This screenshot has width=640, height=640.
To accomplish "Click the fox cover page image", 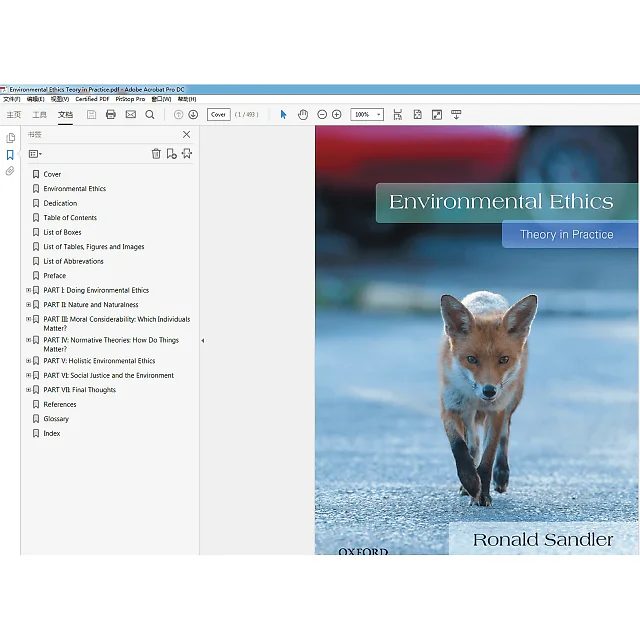I will pos(476,340).
